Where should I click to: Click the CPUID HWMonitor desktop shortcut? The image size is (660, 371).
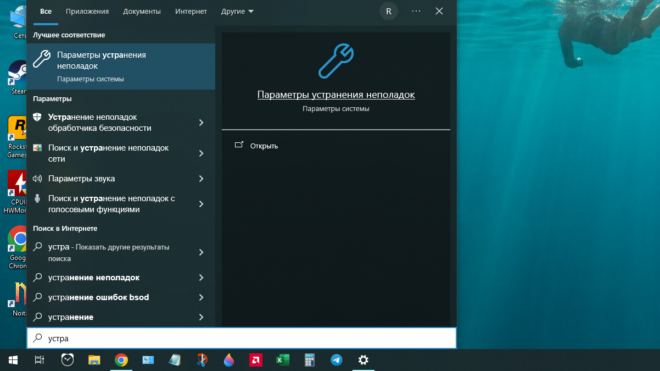pos(16,192)
